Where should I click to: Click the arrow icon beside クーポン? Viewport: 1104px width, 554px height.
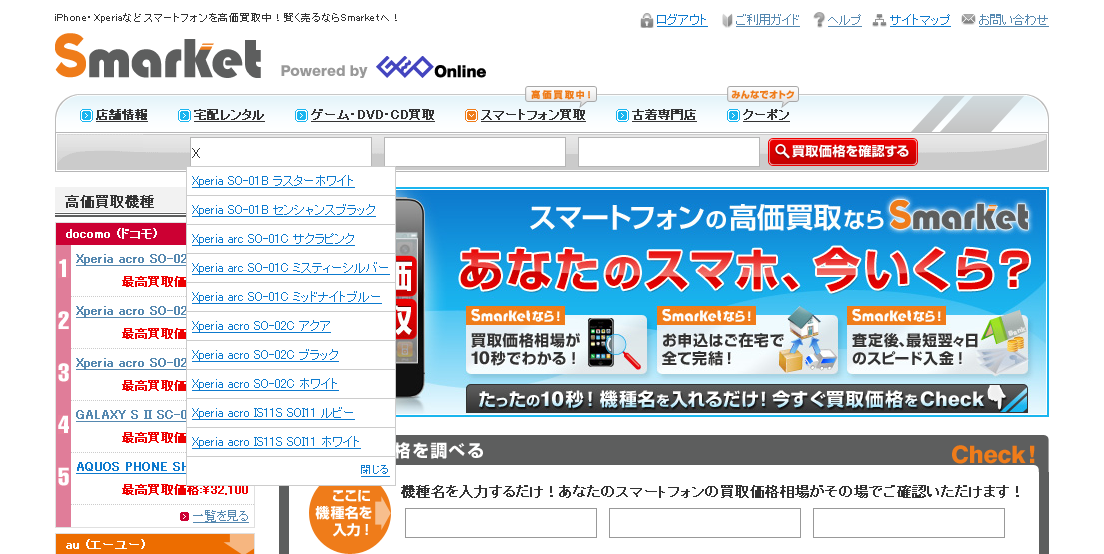[733, 115]
